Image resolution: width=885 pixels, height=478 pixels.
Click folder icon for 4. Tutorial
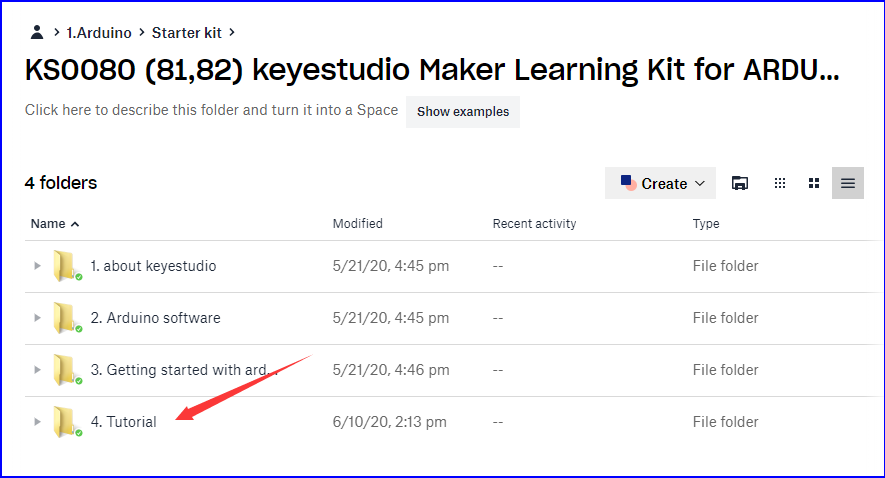coord(67,422)
